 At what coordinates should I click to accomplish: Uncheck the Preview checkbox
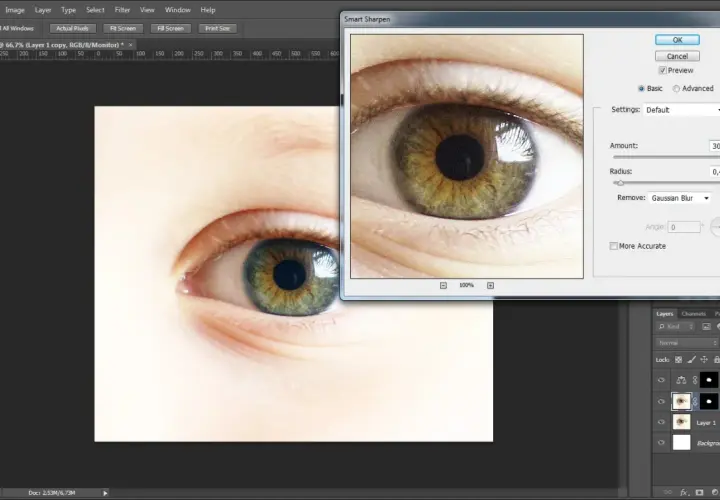[663, 71]
